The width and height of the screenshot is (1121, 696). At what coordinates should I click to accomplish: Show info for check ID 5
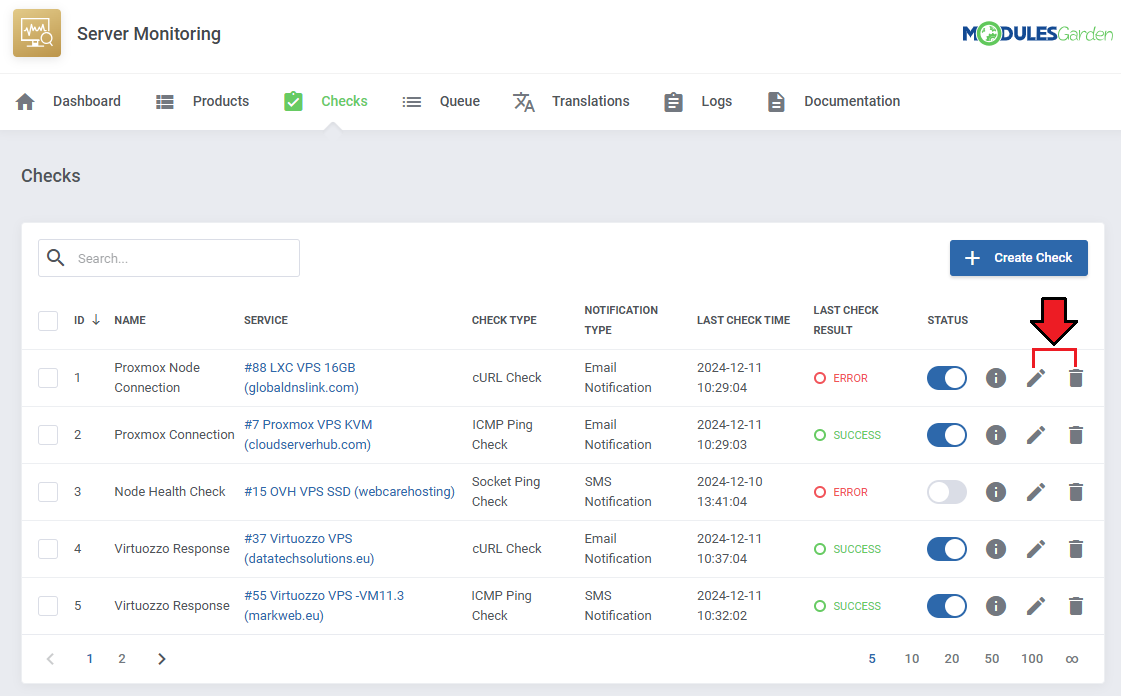(996, 606)
